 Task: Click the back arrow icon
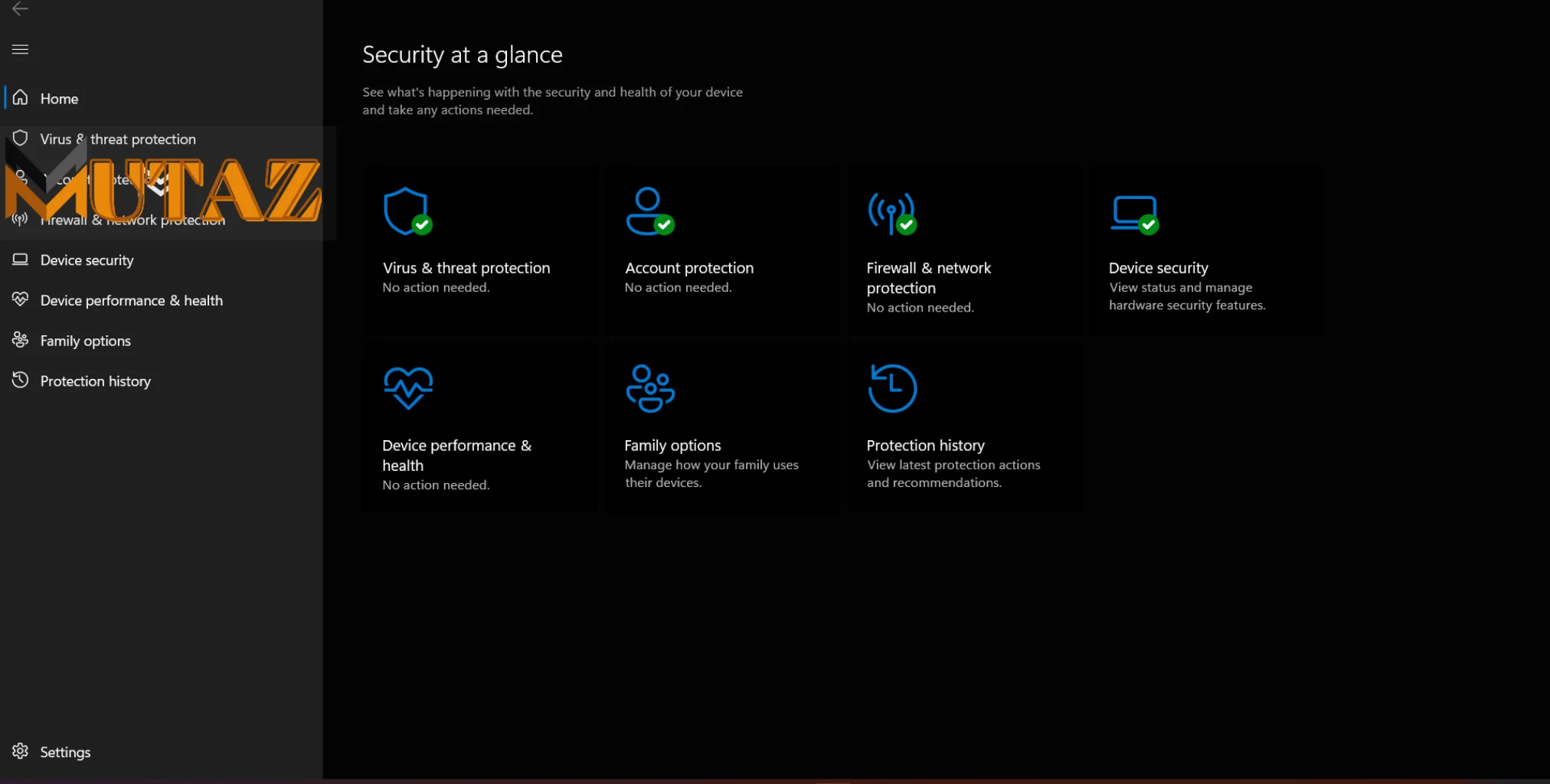click(20, 8)
